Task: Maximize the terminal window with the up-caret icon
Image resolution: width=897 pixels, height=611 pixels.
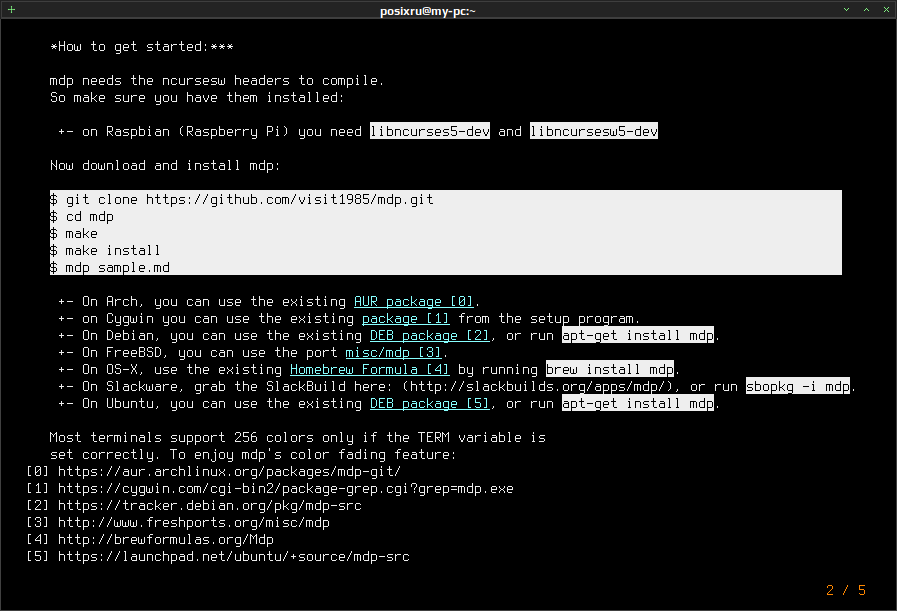Action: pyautogui.click(x=867, y=10)
